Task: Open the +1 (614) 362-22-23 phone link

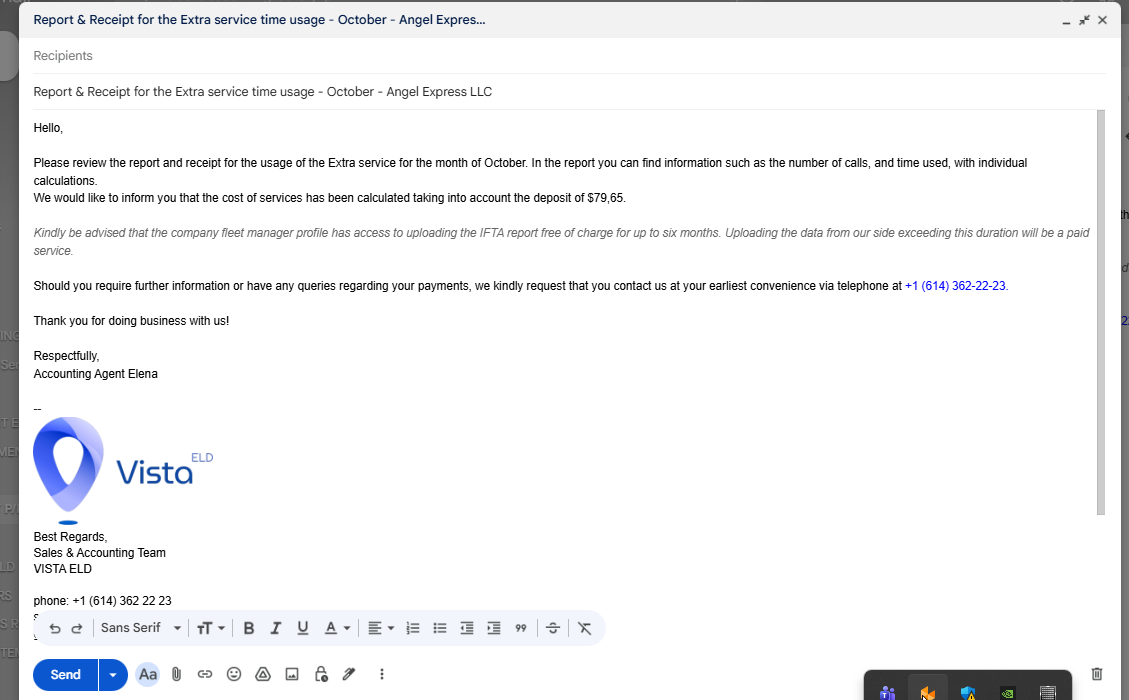Action: (955, 286)
